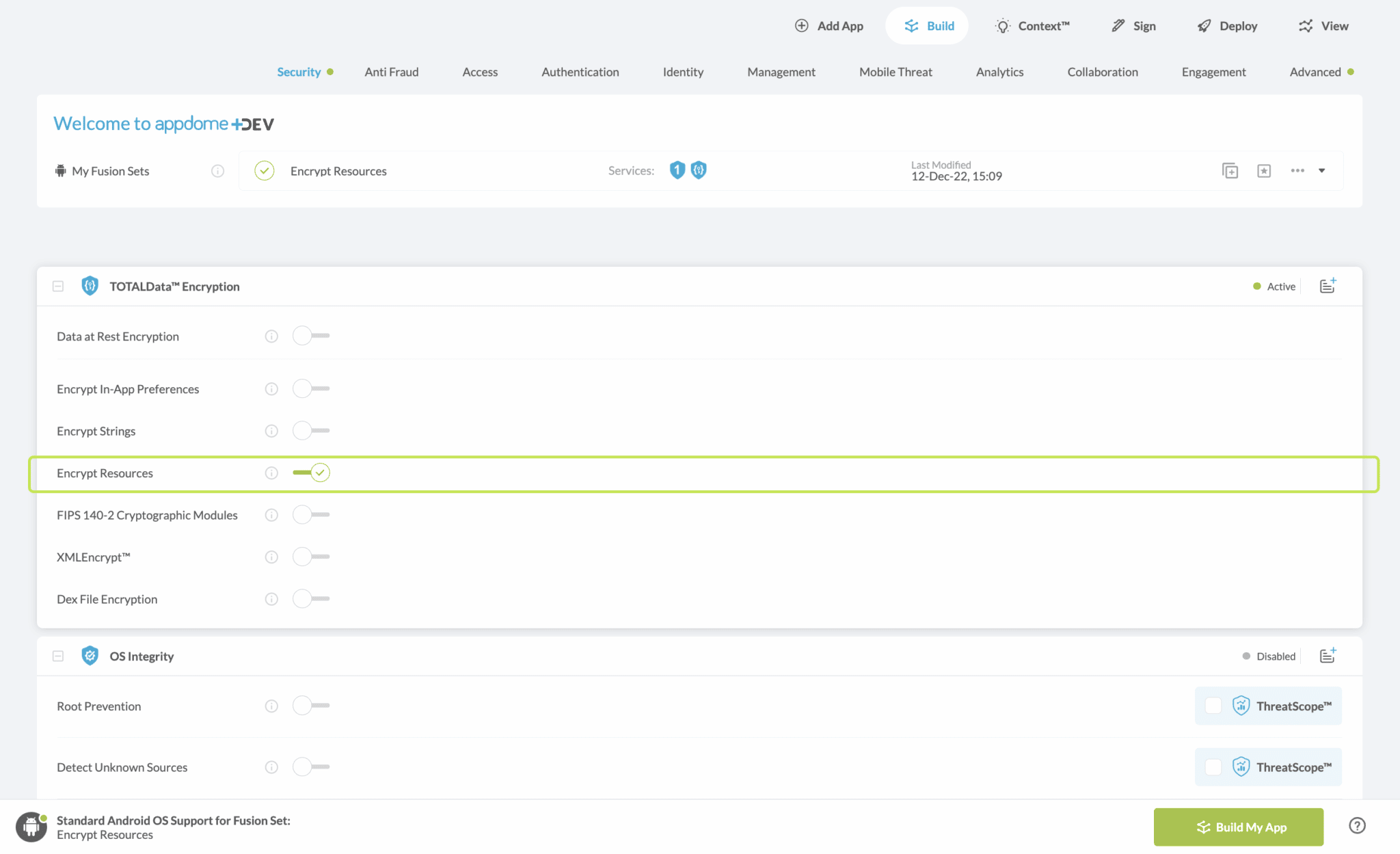Click the Build My App button
The height and width of the screenshot is (854, 1400).
tap(1238, 827)
